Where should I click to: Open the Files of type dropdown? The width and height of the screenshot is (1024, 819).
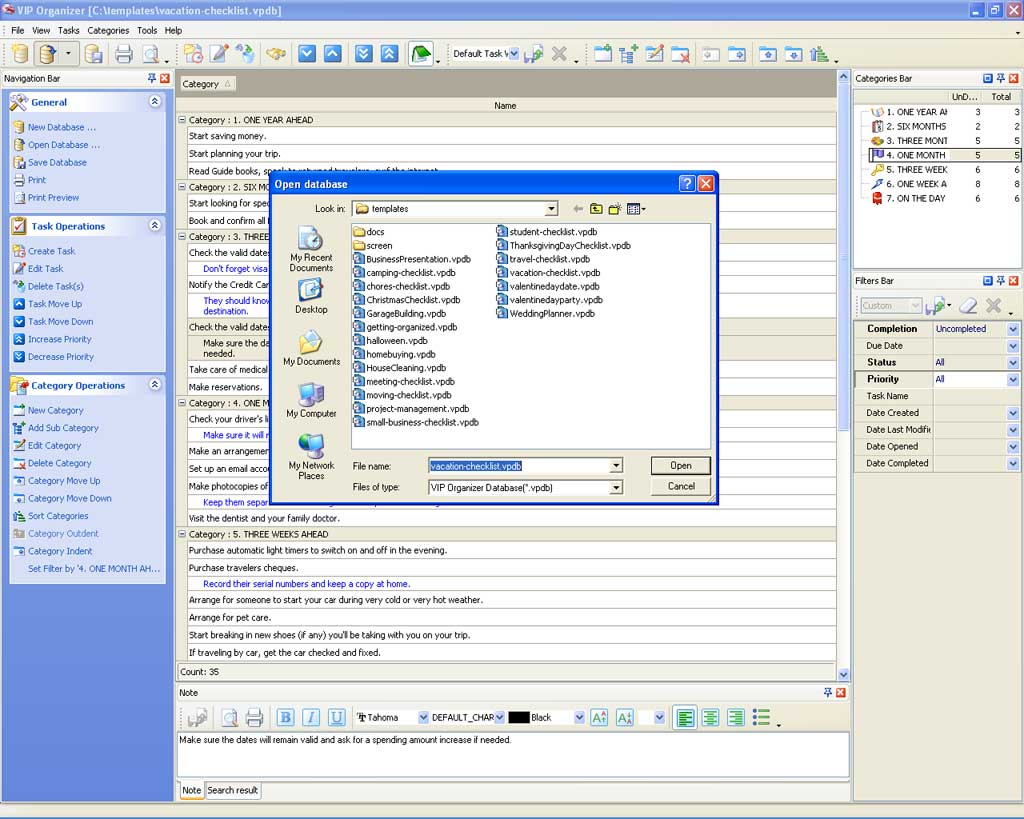click(616, 488)
